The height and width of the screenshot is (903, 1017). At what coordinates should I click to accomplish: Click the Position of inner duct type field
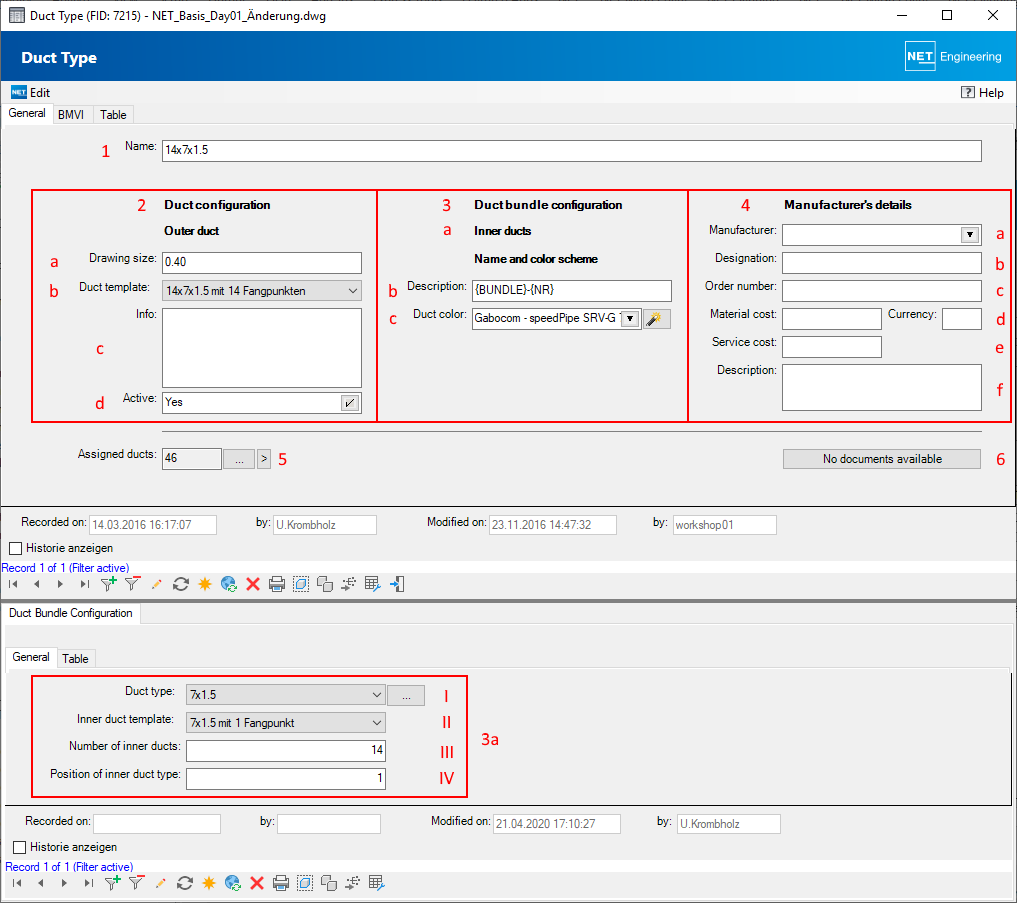[286, 778]
